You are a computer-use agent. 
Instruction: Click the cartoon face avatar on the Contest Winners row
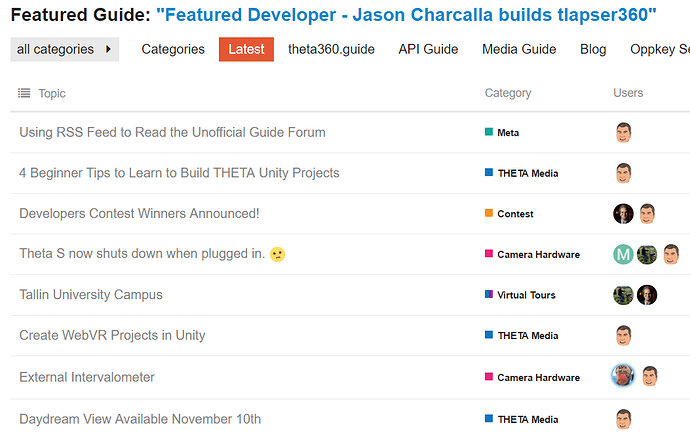tap(647, 214)
